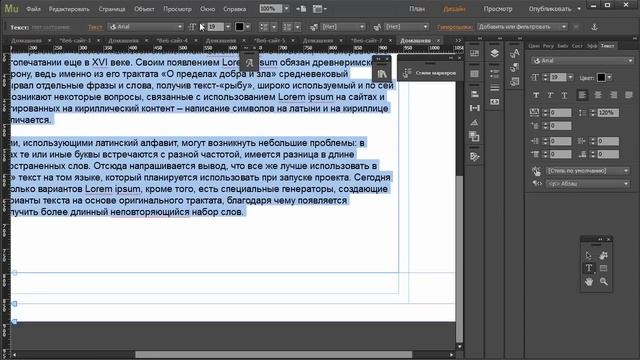Click the hand pointer style icon in Text panel
640x360 pixels.
pos(536,171)
